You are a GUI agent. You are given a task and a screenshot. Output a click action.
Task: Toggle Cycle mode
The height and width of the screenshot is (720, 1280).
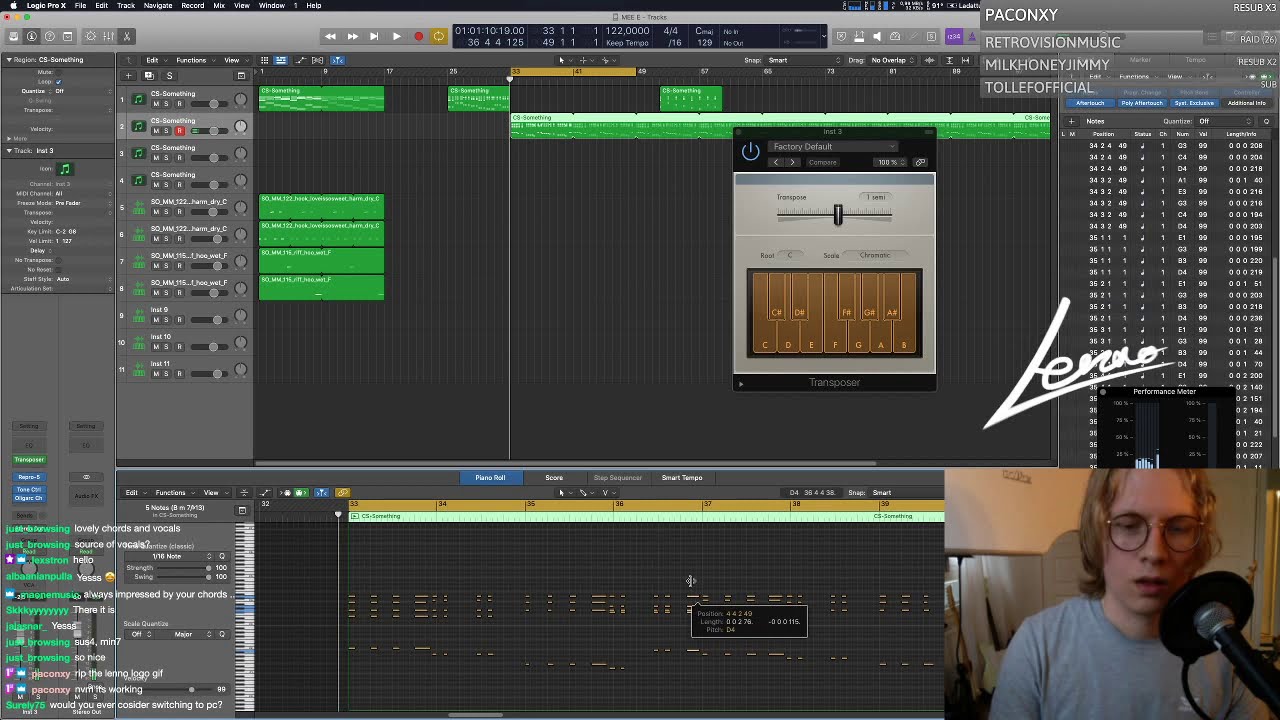pyautogui.click(x=438, y=36)
